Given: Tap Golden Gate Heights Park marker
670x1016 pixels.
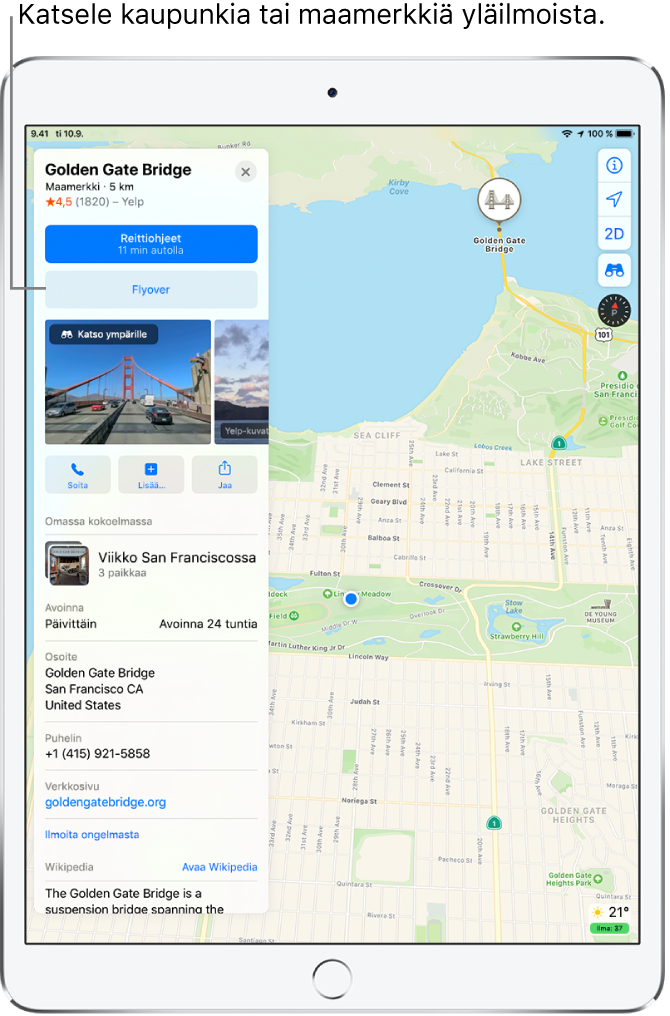Looking at the screenshot, I should (598, 879).
